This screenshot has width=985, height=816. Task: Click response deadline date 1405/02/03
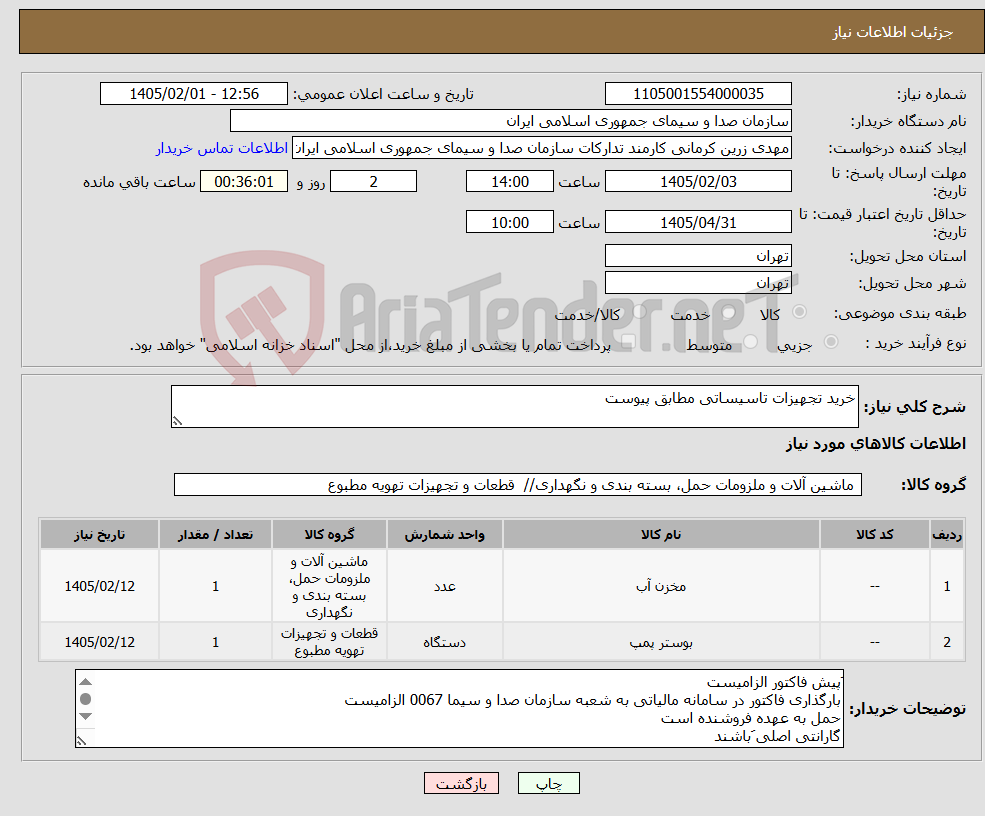[698, 182]
